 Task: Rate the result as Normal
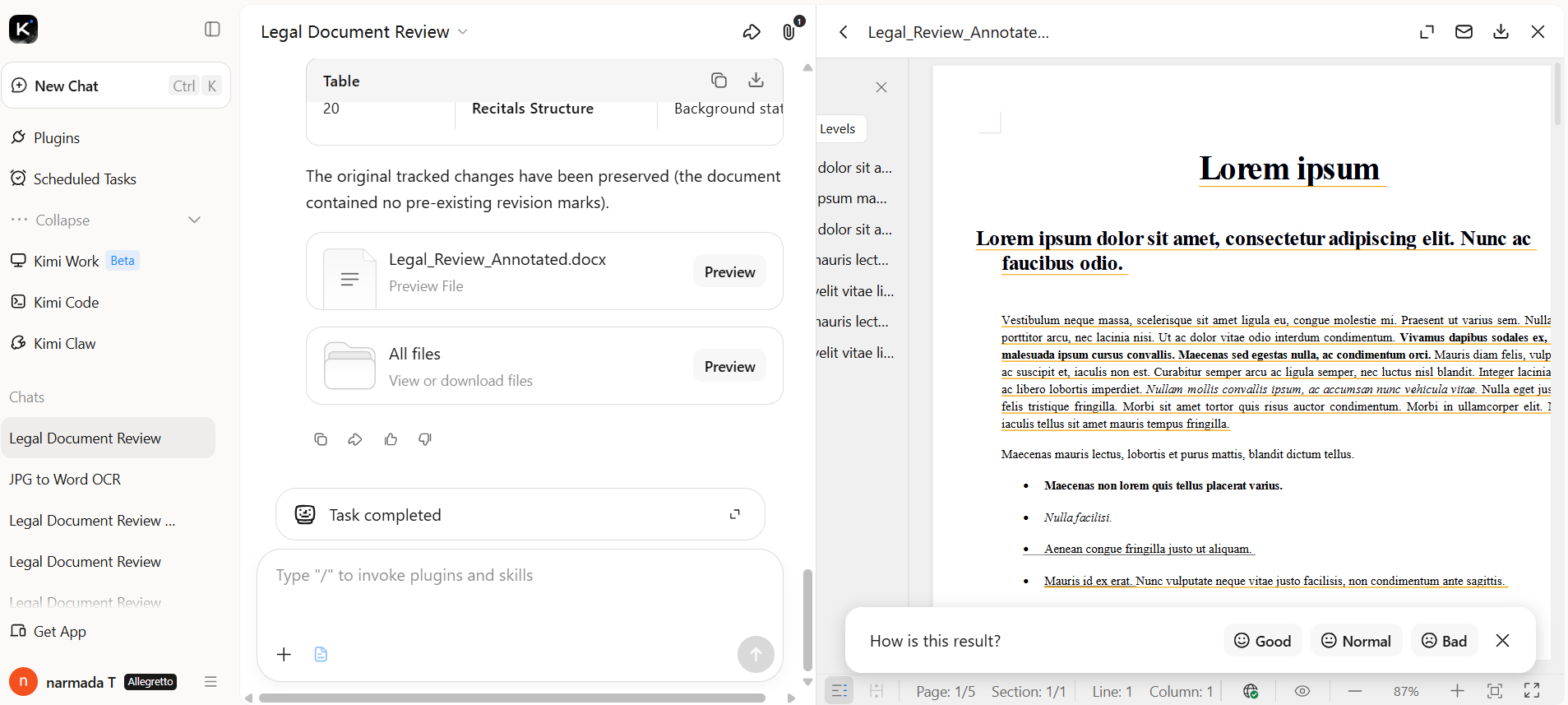[1356, 640]
